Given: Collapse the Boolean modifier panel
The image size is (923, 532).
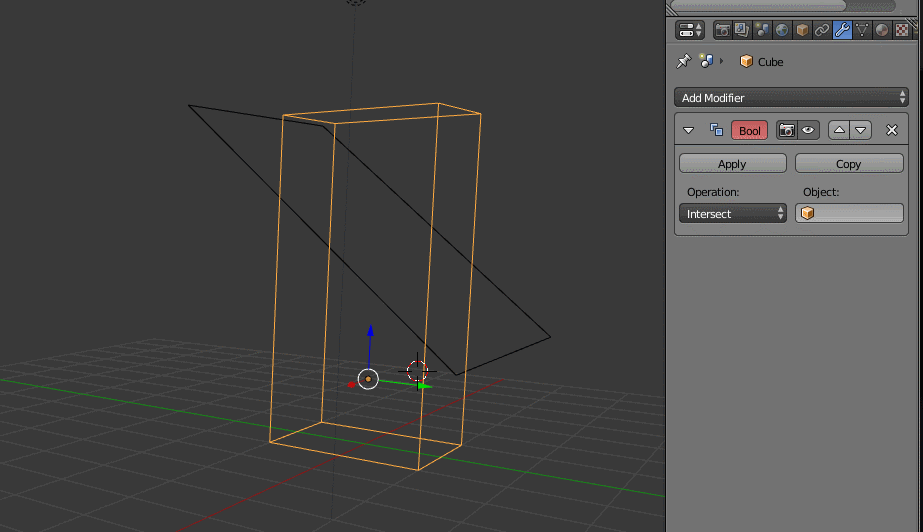Looking at the screenshot, I should [x=688, y=130].
